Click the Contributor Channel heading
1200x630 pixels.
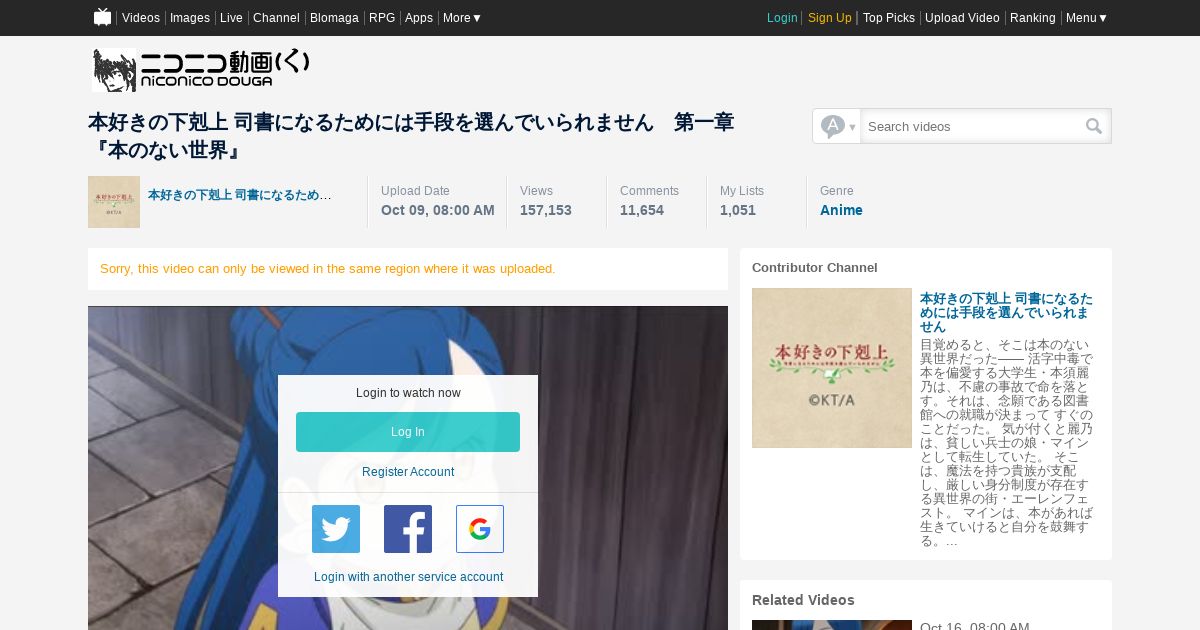click(815, 268)
